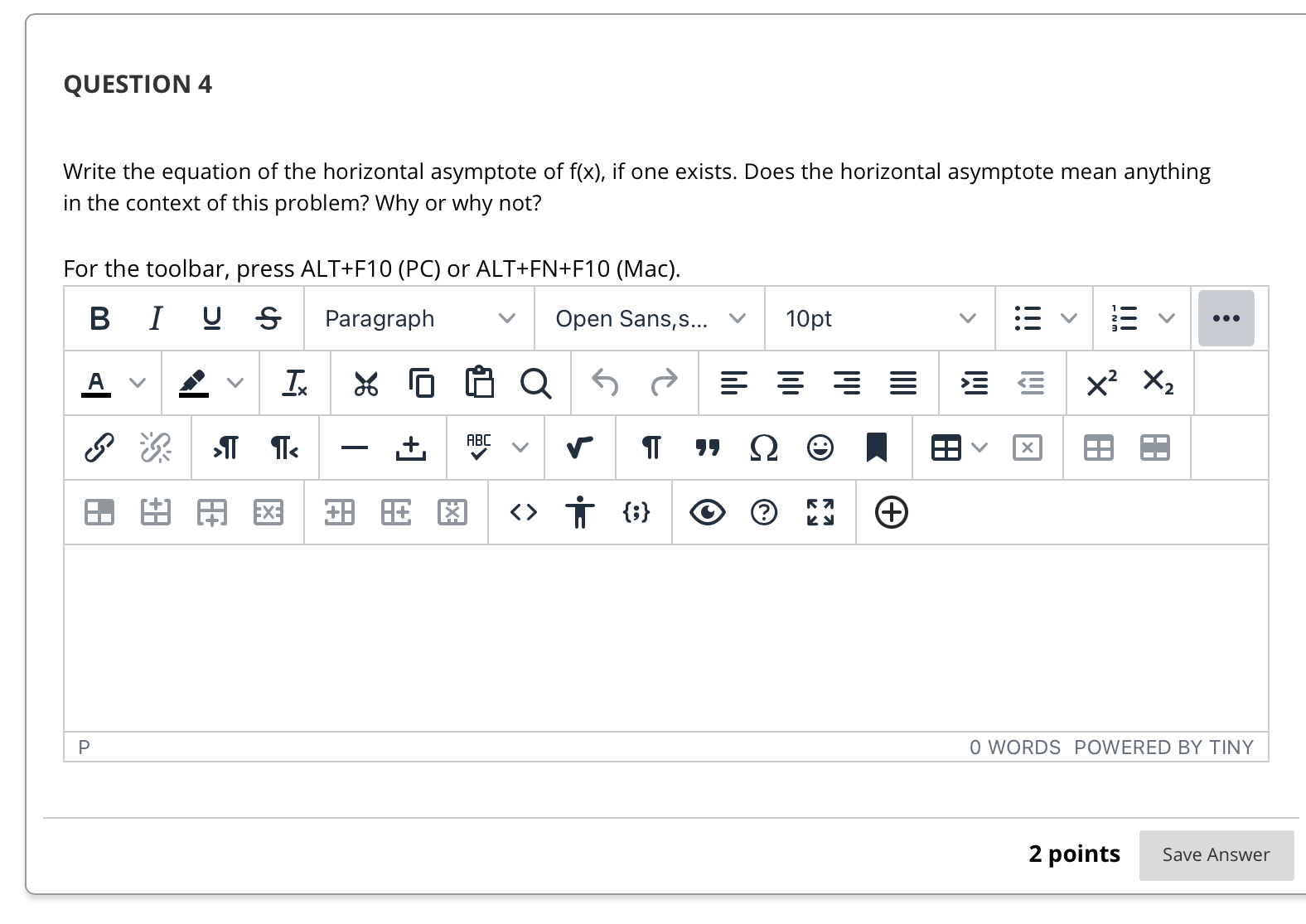Click the POWERED BY TINY link
The image size is (1306, 924).
tap(1163, 747)
